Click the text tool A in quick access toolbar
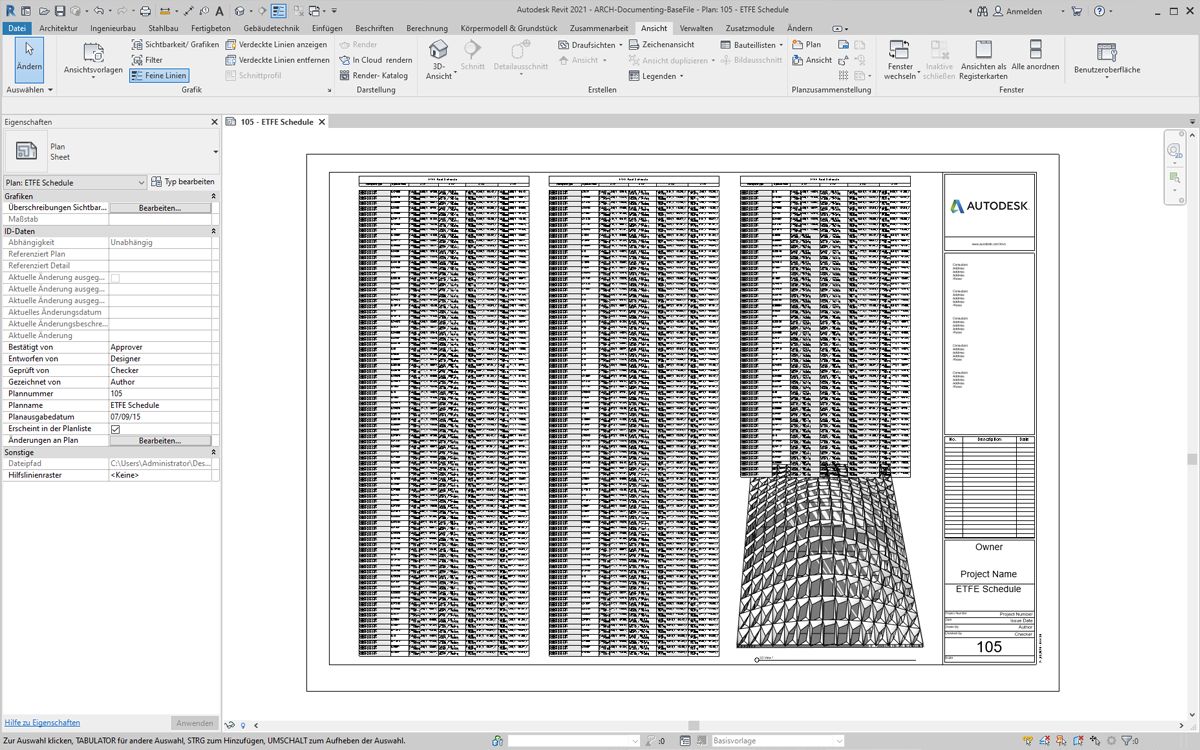This screenshot has width=1200, height=750. 219,11
